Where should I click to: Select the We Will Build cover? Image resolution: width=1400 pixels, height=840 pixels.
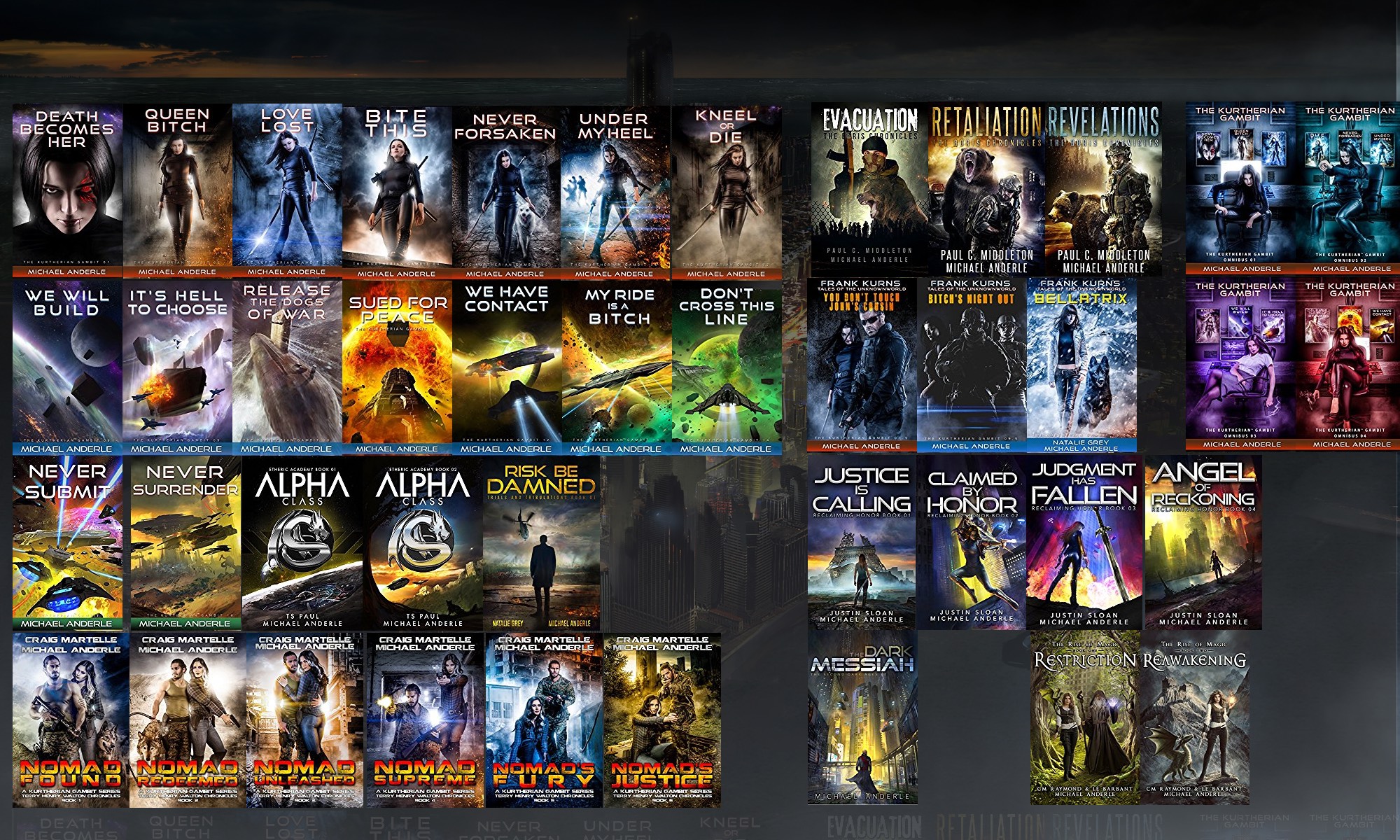(67, 366)
